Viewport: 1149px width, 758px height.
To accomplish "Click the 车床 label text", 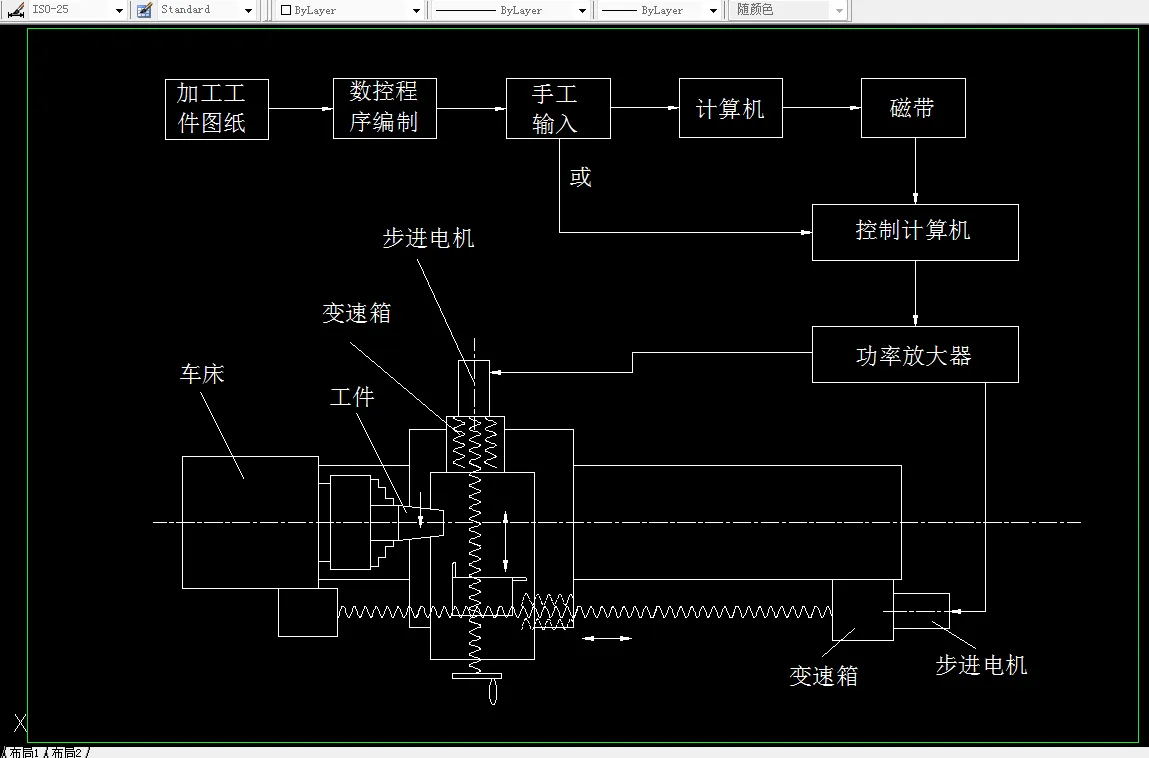I will pyautogui.click(x=200, y=374).
